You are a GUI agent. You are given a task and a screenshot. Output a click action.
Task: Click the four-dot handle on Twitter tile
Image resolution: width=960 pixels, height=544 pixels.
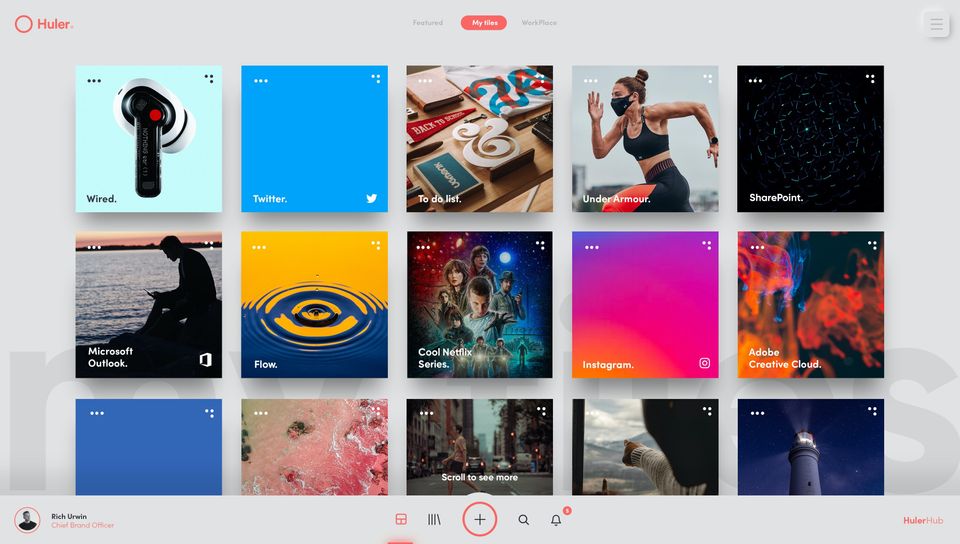pyautogui.click(x=376, y=79)
